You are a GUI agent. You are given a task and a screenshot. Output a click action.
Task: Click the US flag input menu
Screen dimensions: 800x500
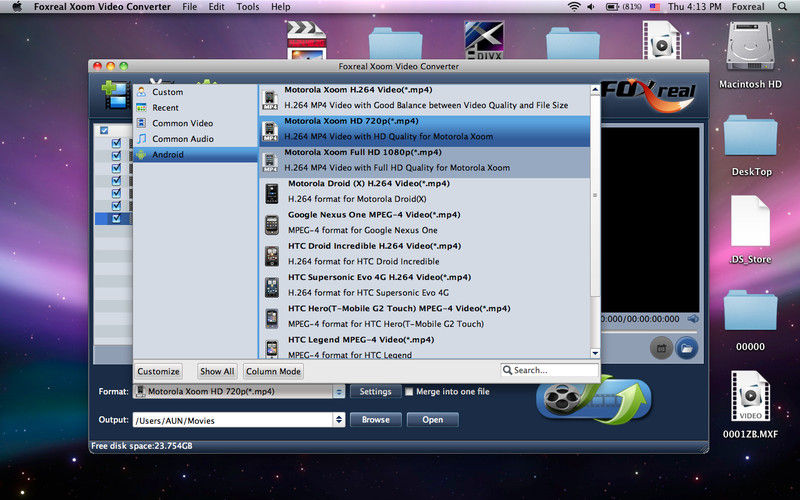pyautogui.click(x=655, y=7)
